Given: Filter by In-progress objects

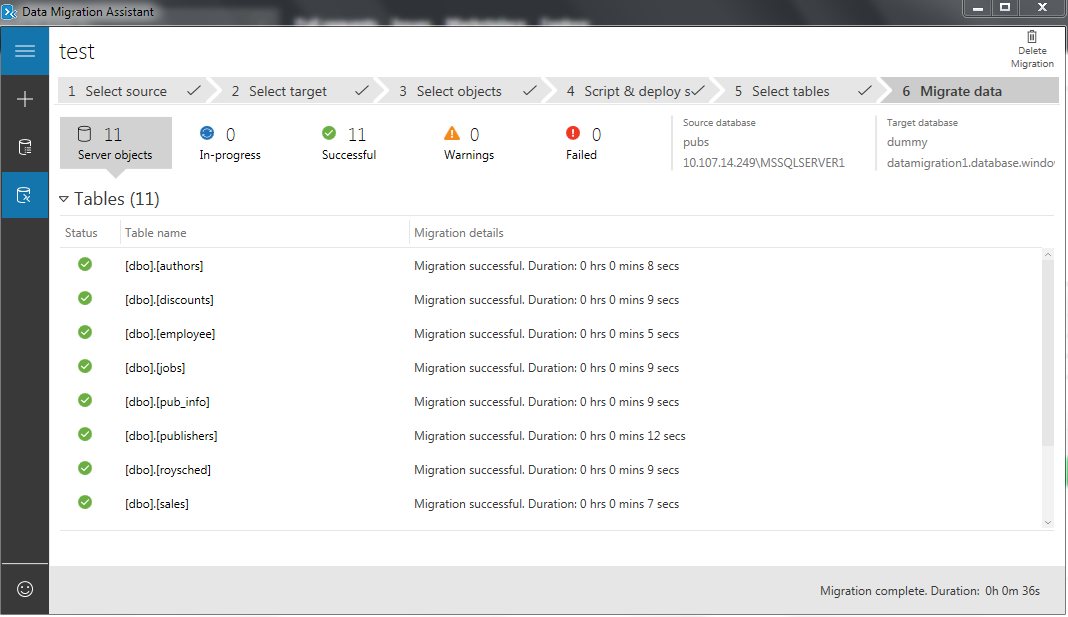Looking at the screenshot, I should coord(230,143).
